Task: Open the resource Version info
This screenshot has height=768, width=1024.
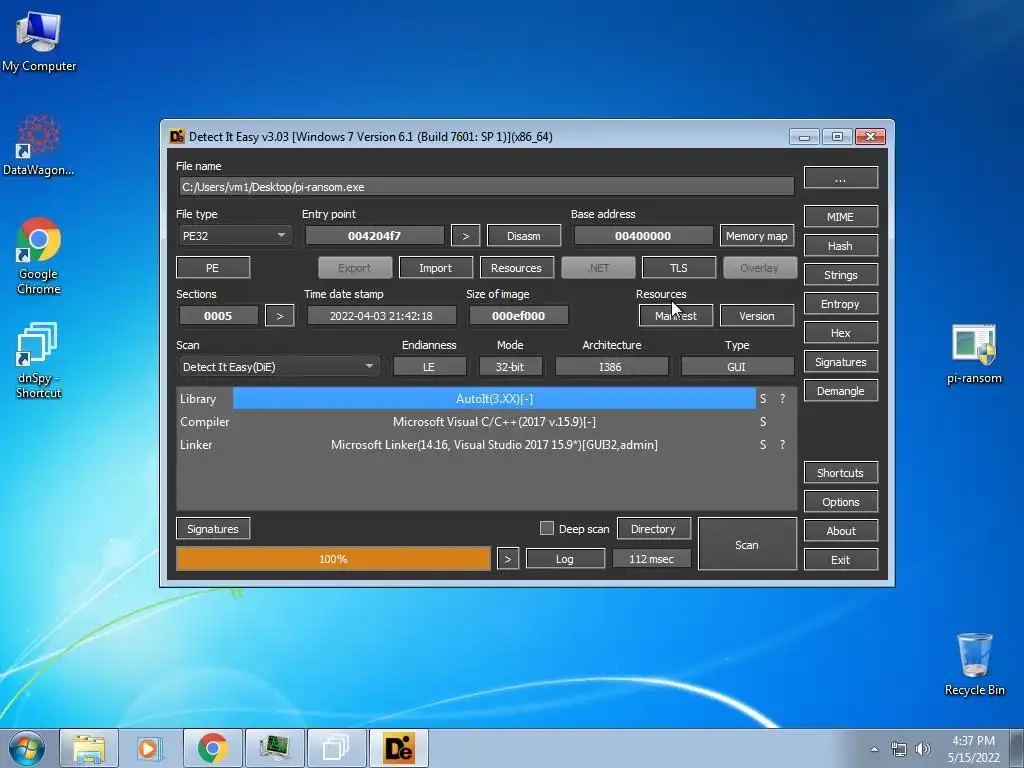Action: click(x=757, y=315)
